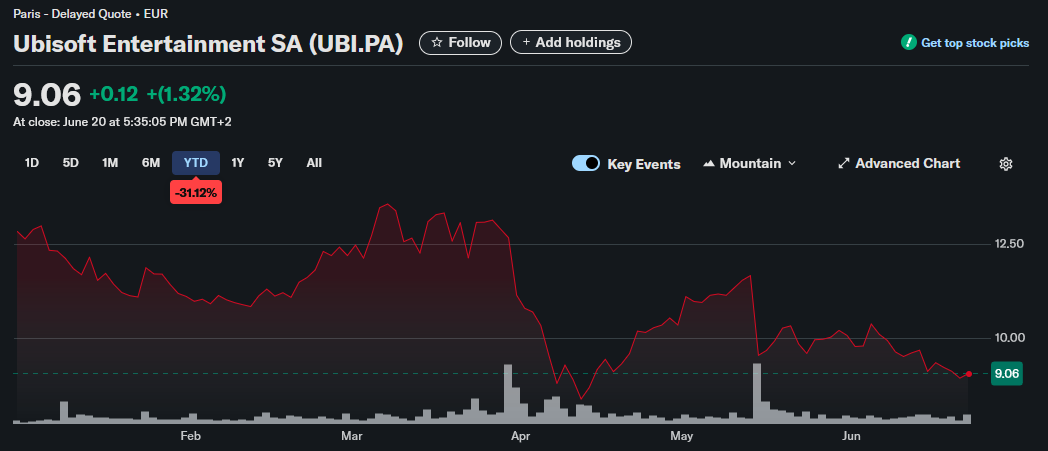This screenshot has width=1048, height=451.
Task: Open Get top stock picks link
Action: 975,43
